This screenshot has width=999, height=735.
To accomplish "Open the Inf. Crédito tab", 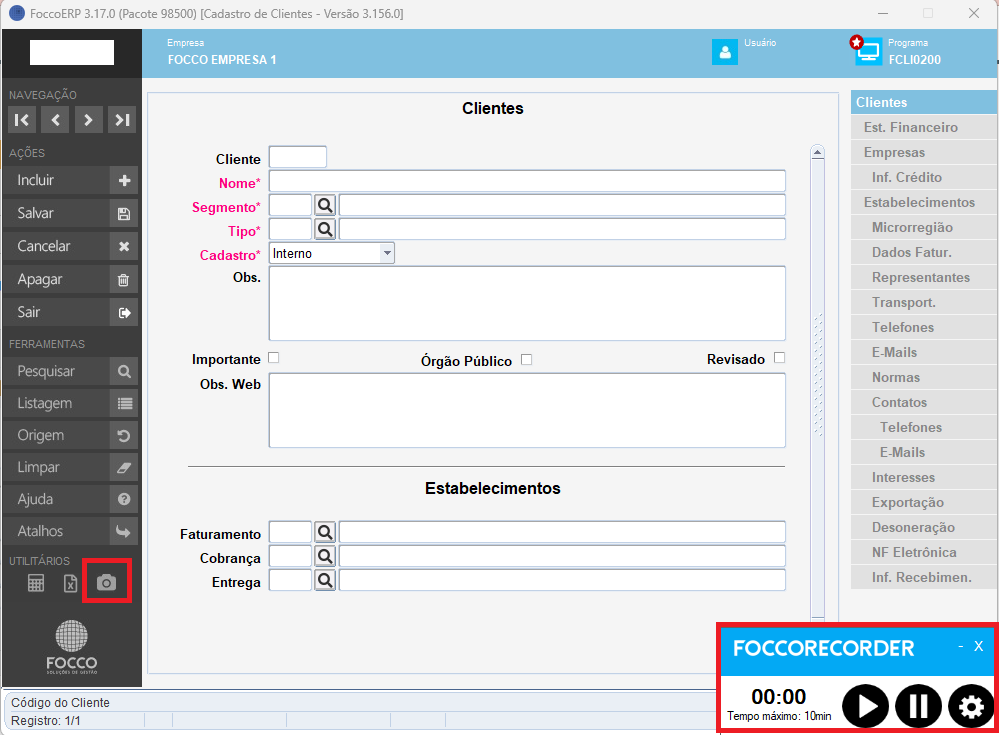I will coord(924,177).
